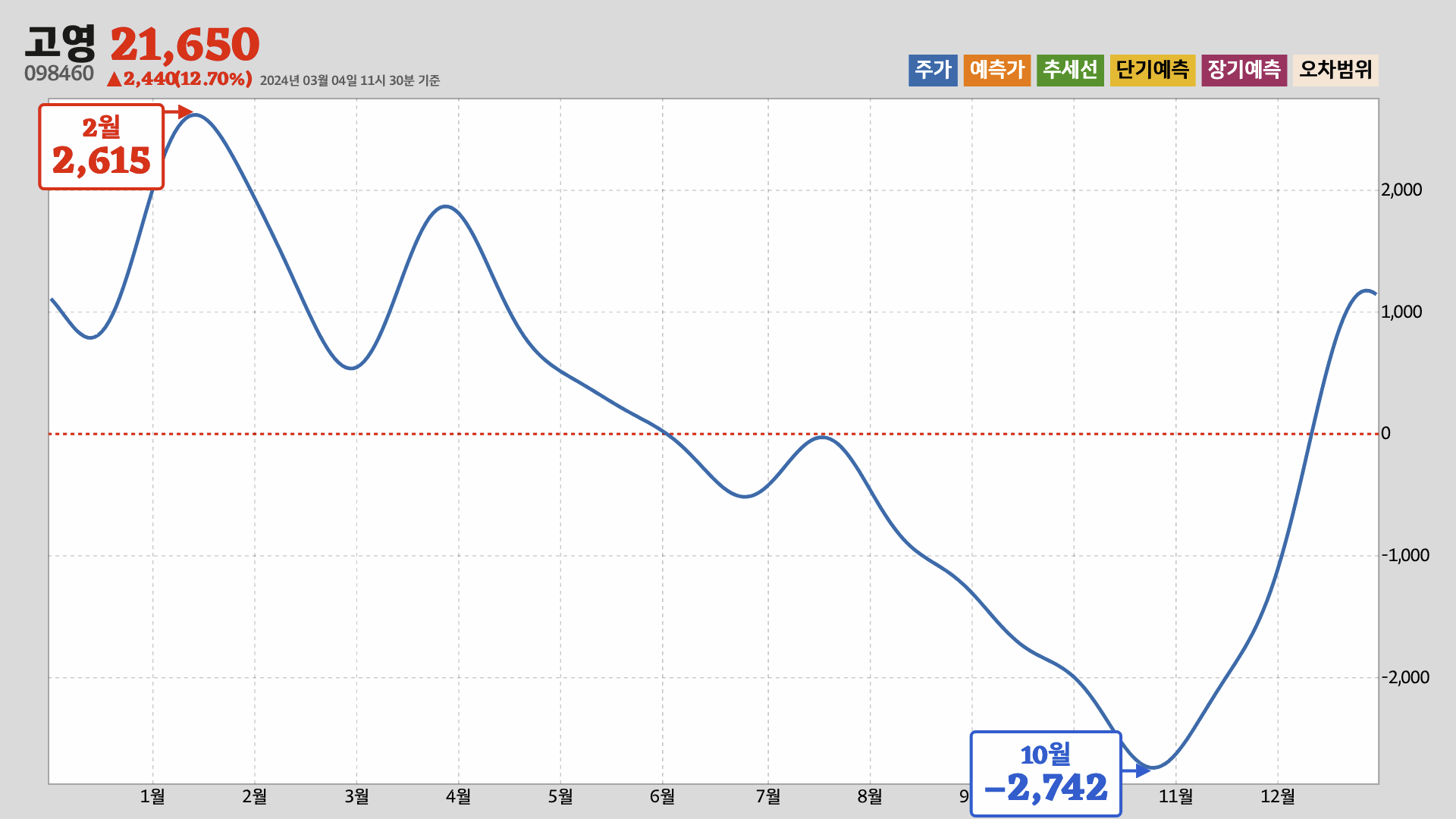Click the current price 21,650
The height and width of the screenshot is (819, 1456).
[x=184, y=45]
